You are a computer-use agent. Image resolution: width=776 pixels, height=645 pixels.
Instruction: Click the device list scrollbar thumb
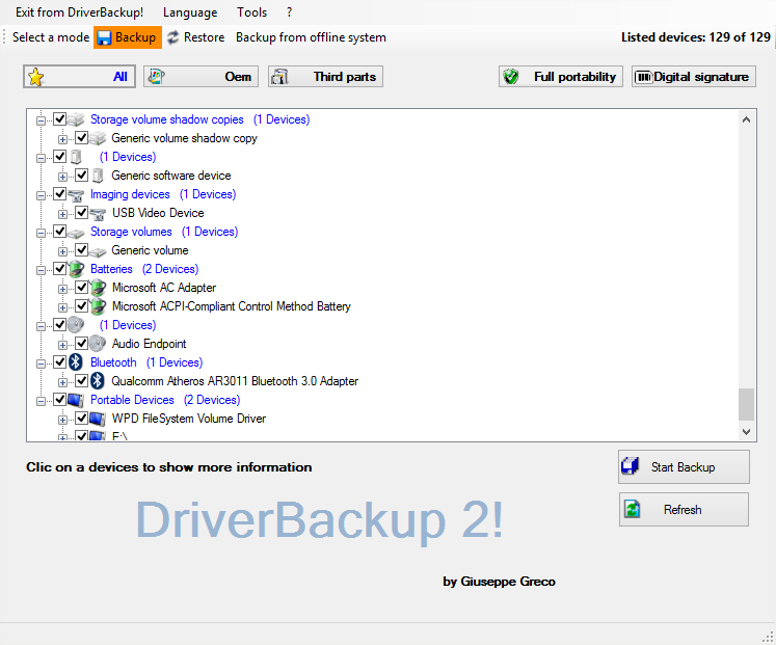746,404
